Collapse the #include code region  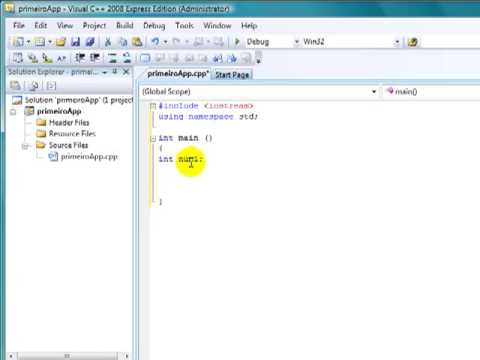(153, 106)
